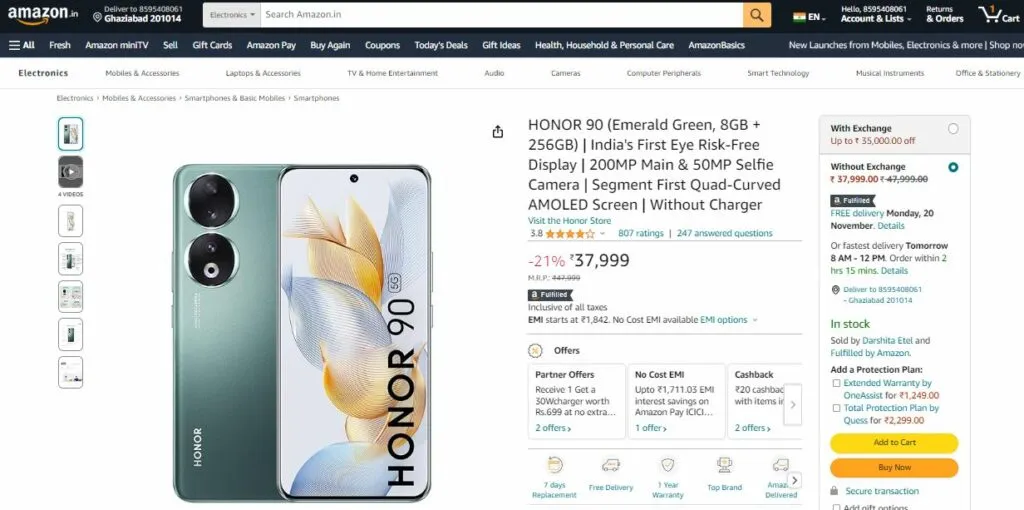Open the 4 VIDEOS thumbnail
Viewport: 1024px width, 510px height.
(x=71, y=172)
